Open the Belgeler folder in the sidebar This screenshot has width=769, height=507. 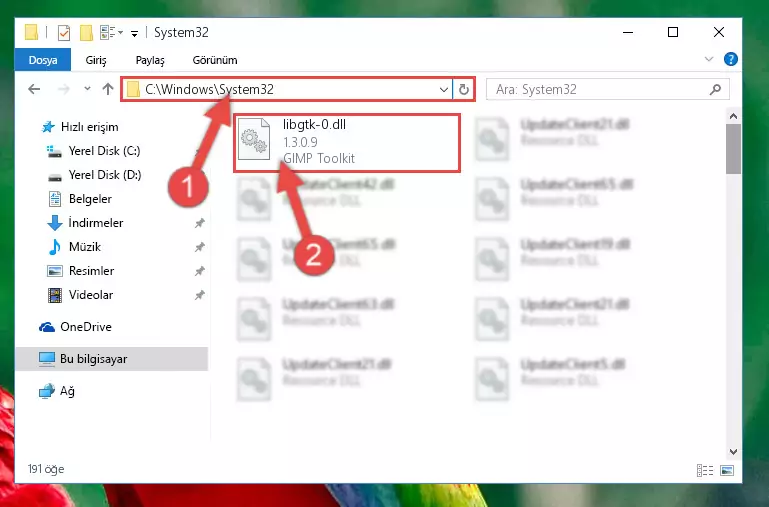(x=80, y=199)
